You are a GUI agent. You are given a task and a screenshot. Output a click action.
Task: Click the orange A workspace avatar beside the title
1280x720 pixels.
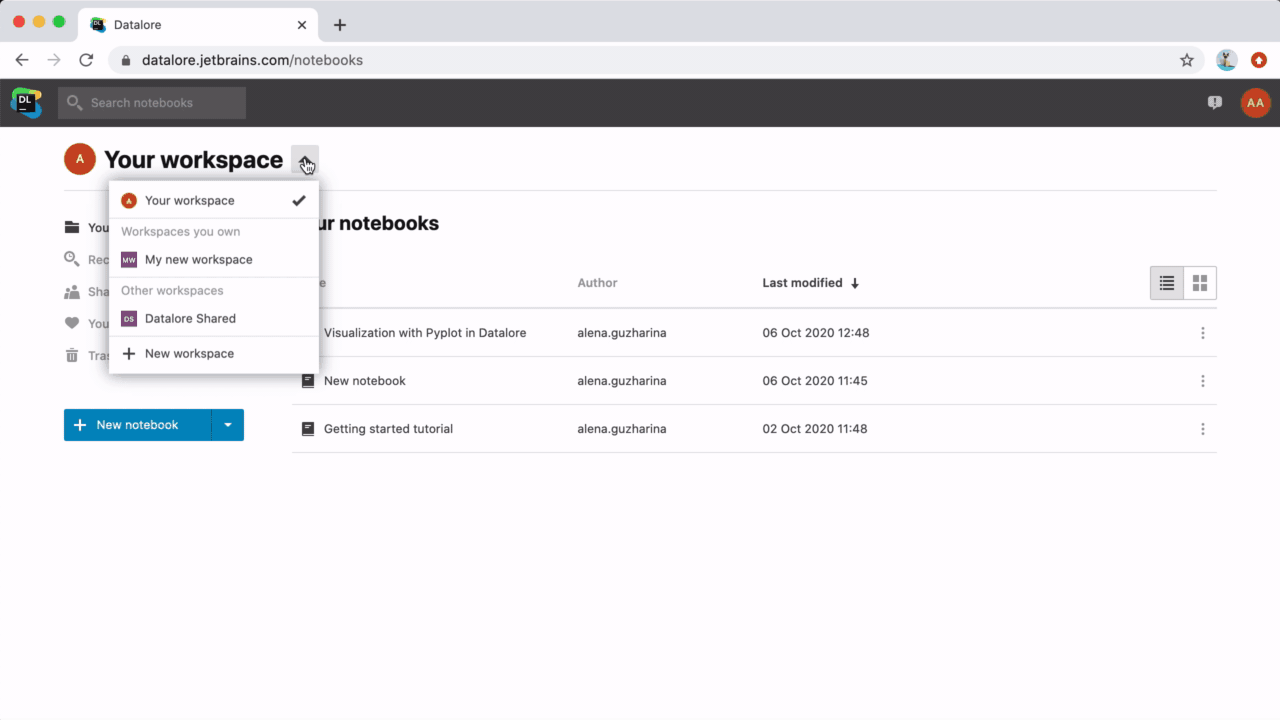point(80,159)
